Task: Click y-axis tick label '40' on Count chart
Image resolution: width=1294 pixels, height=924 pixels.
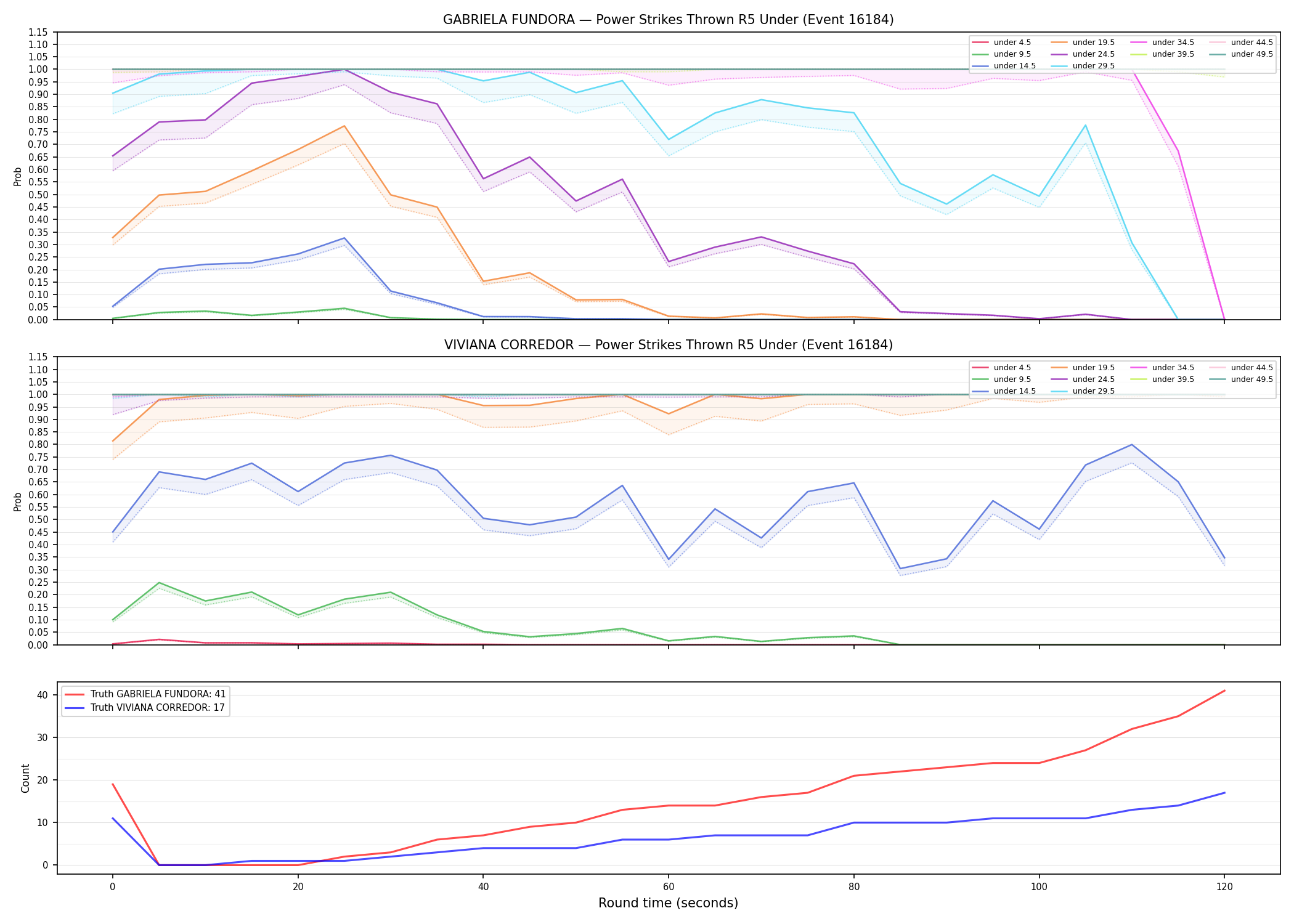Action: [43, 695]
